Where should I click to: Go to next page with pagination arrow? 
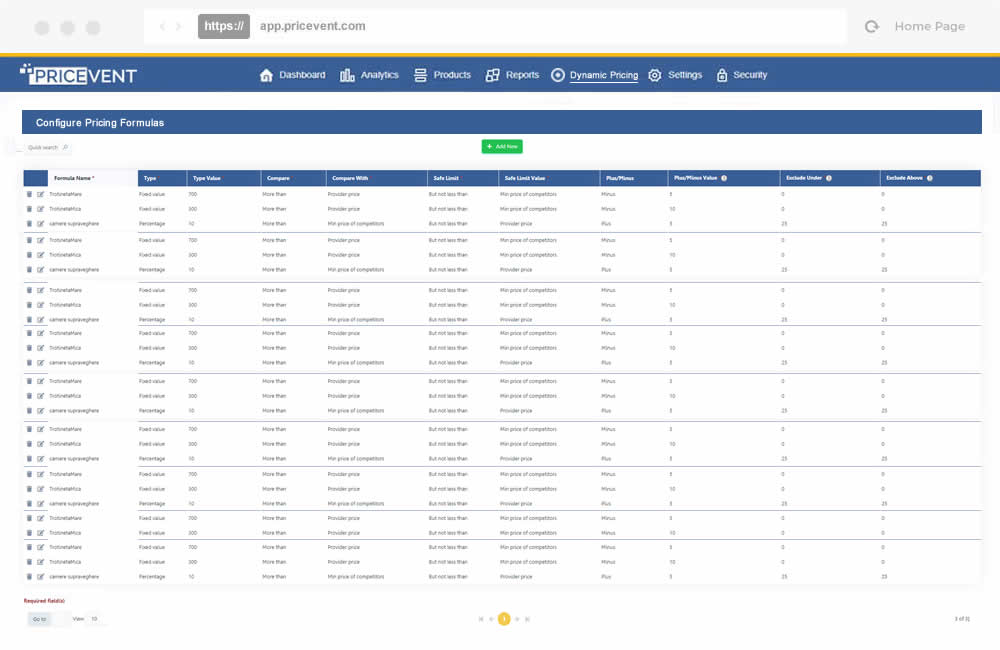517,619
